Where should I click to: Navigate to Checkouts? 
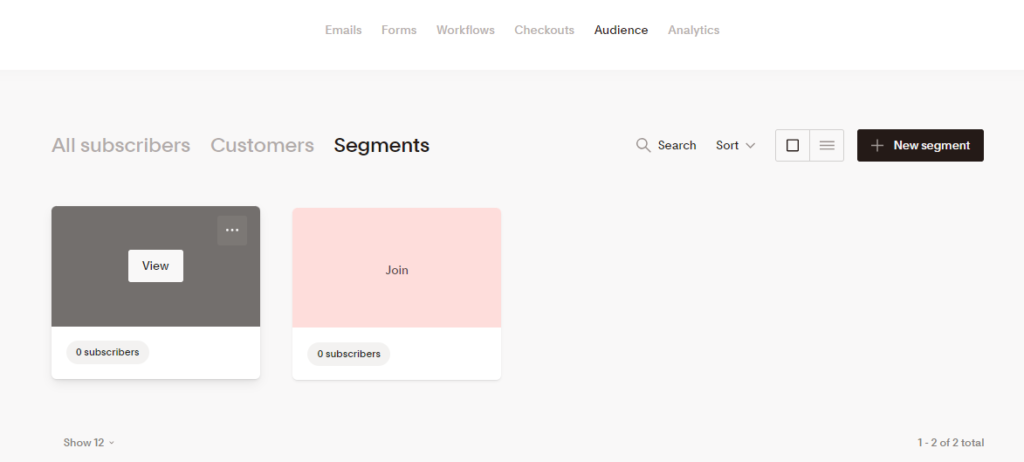(544, 30)
